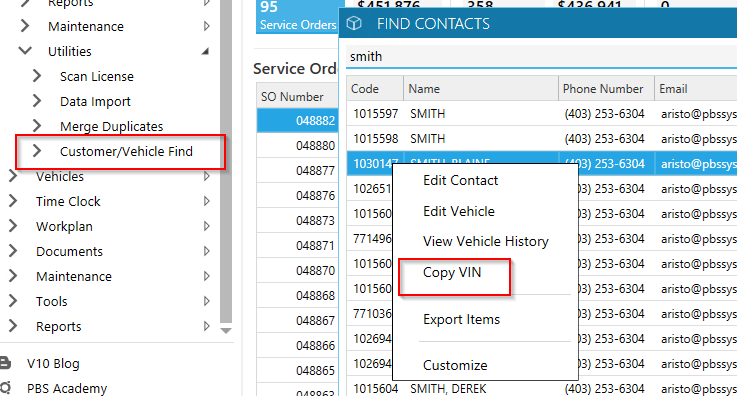Expand the Merge Duplicates chevron
This screenshot has height=396, width=737.
pos(37,126)
